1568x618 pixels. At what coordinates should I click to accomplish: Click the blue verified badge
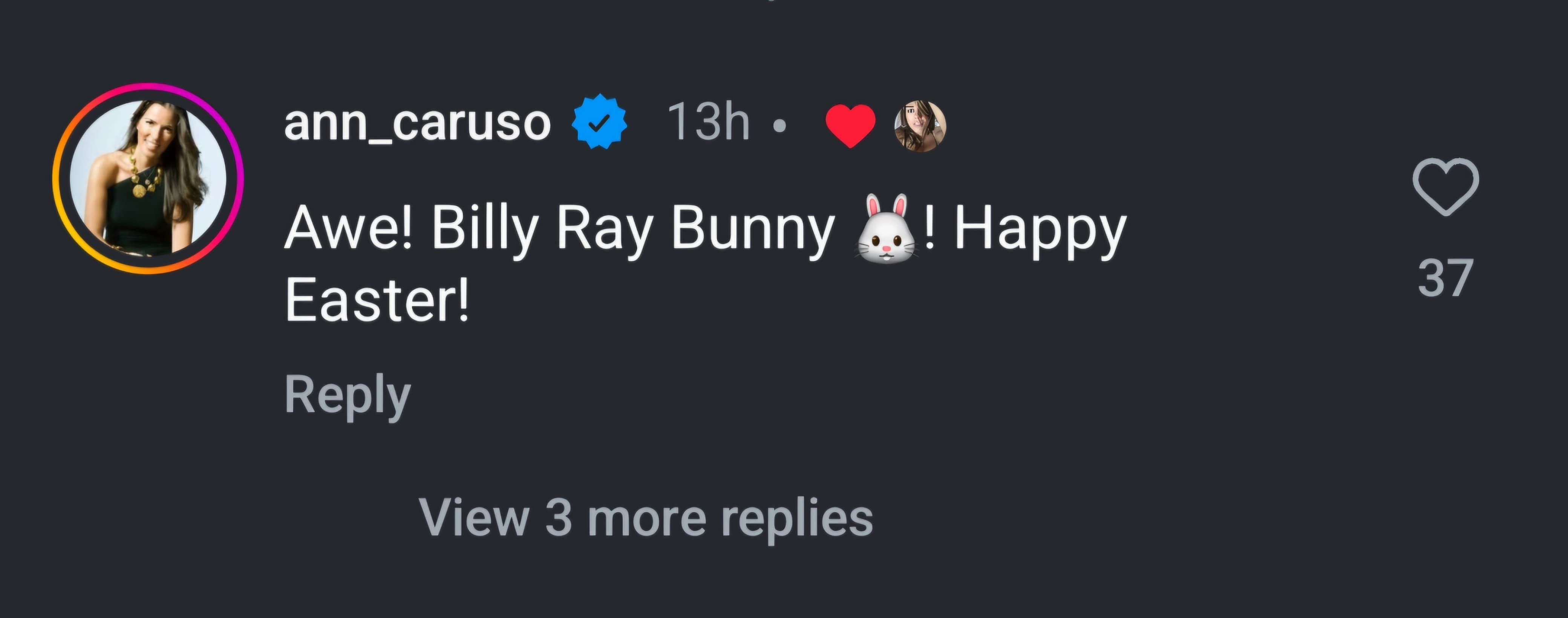599,122
